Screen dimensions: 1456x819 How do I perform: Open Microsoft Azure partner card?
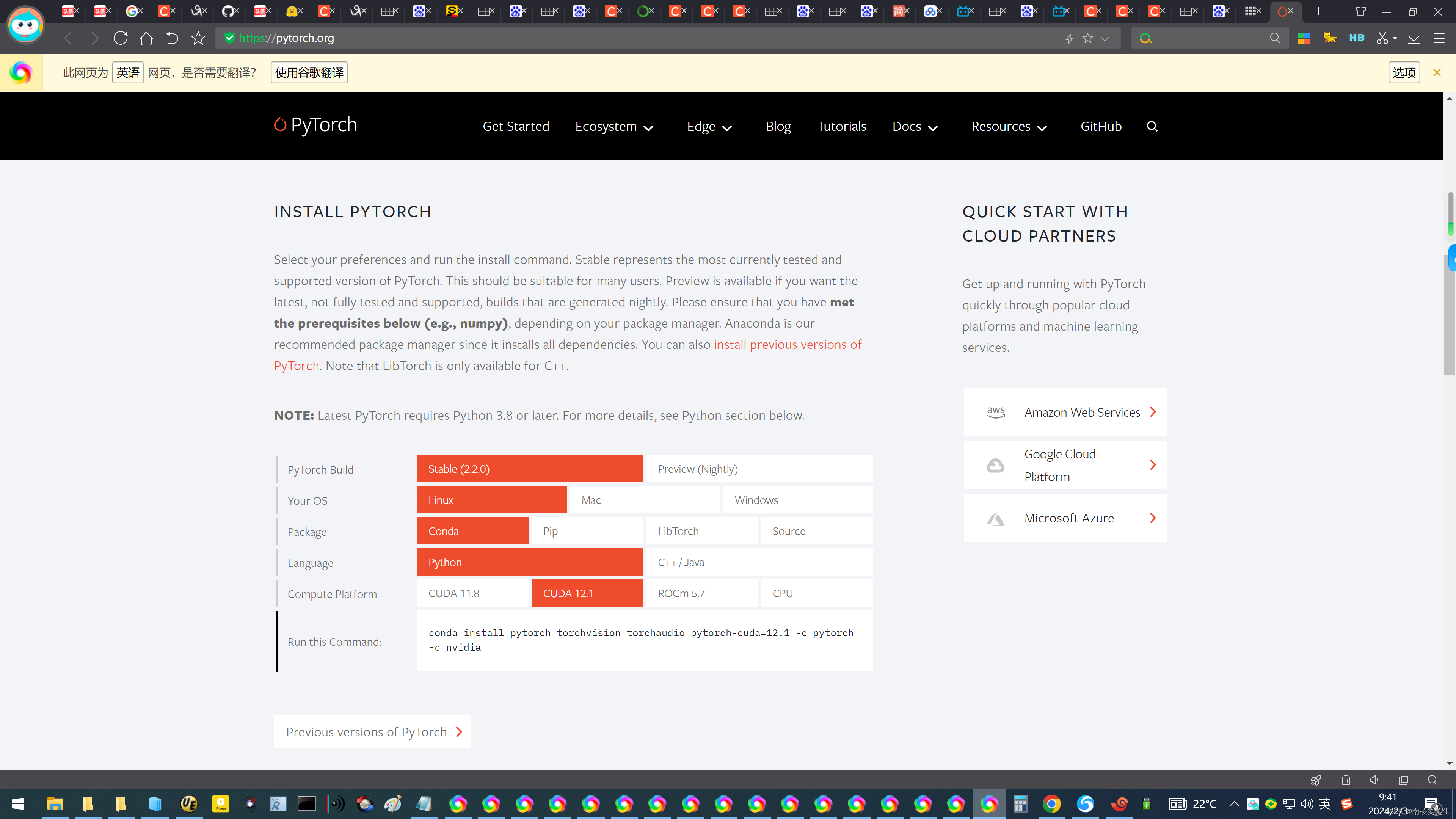pyautogui.click(x=1065, y=518)
